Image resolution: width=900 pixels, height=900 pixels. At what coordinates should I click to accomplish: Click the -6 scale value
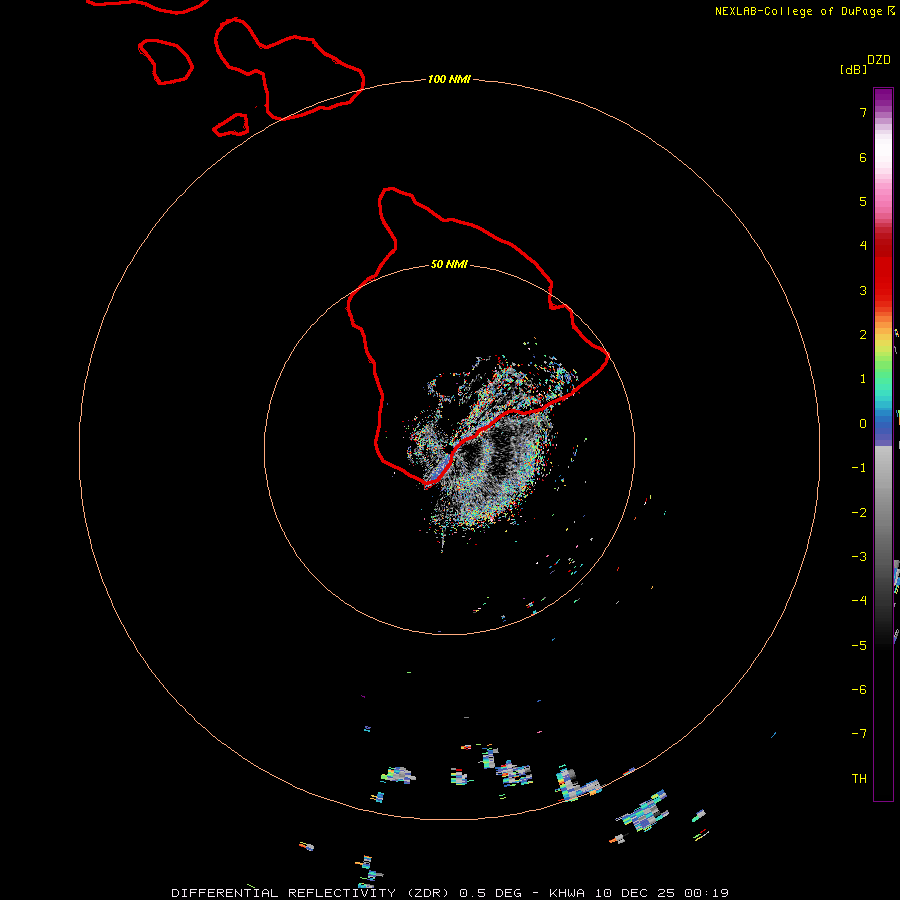coord(859,690)
